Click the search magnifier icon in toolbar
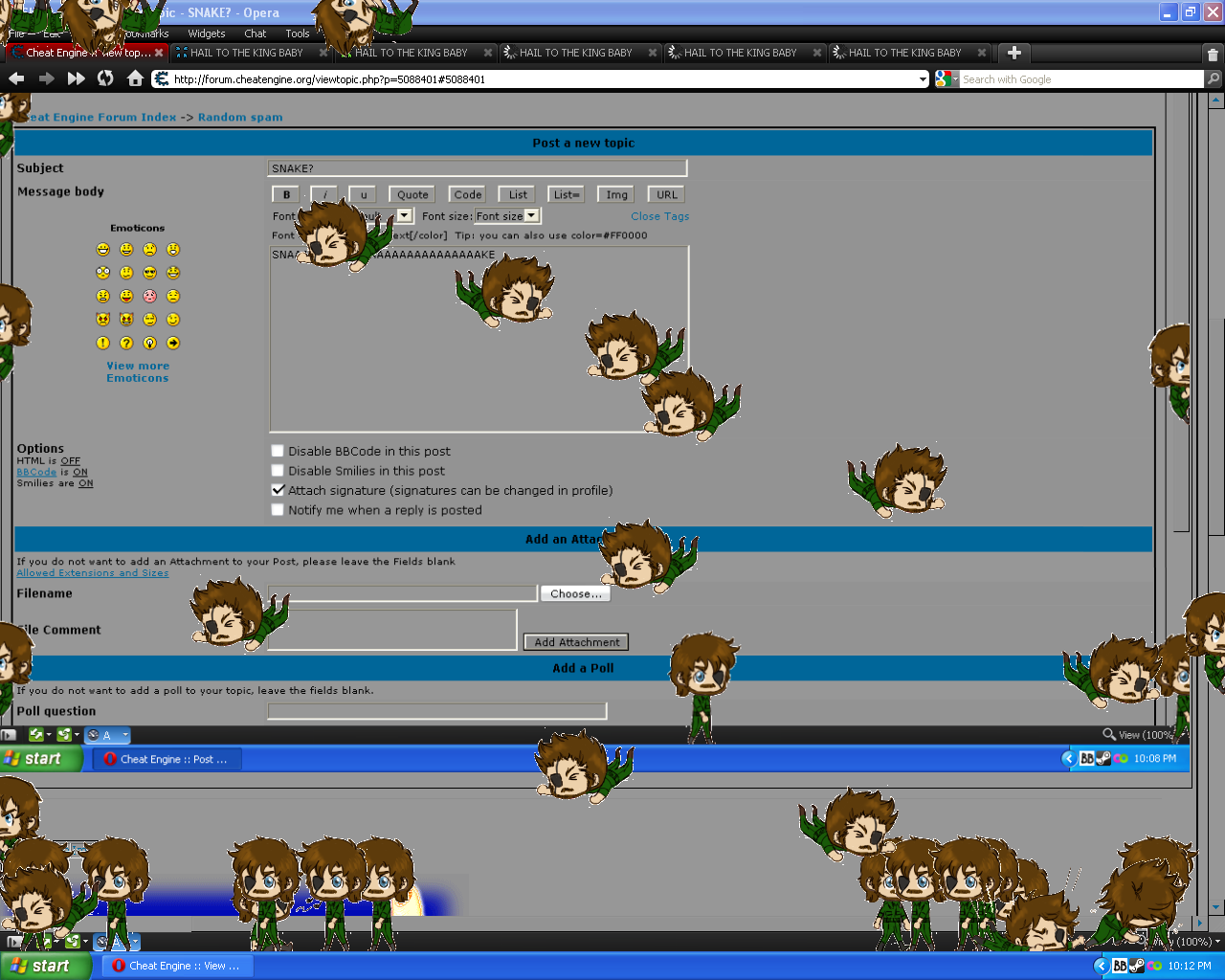This screenshot has width=1225, height=980. pos(1214,79)
